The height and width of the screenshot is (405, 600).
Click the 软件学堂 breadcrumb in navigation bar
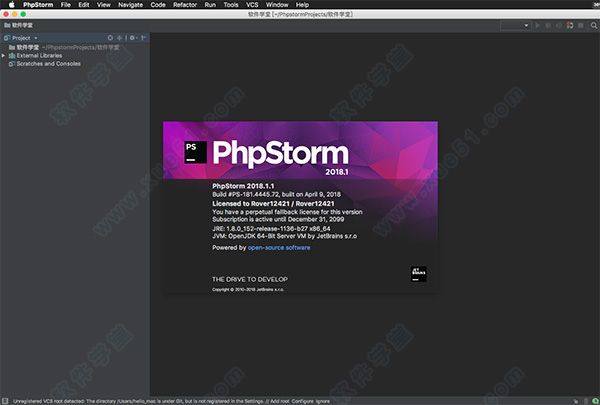click(x=22, y=25)
